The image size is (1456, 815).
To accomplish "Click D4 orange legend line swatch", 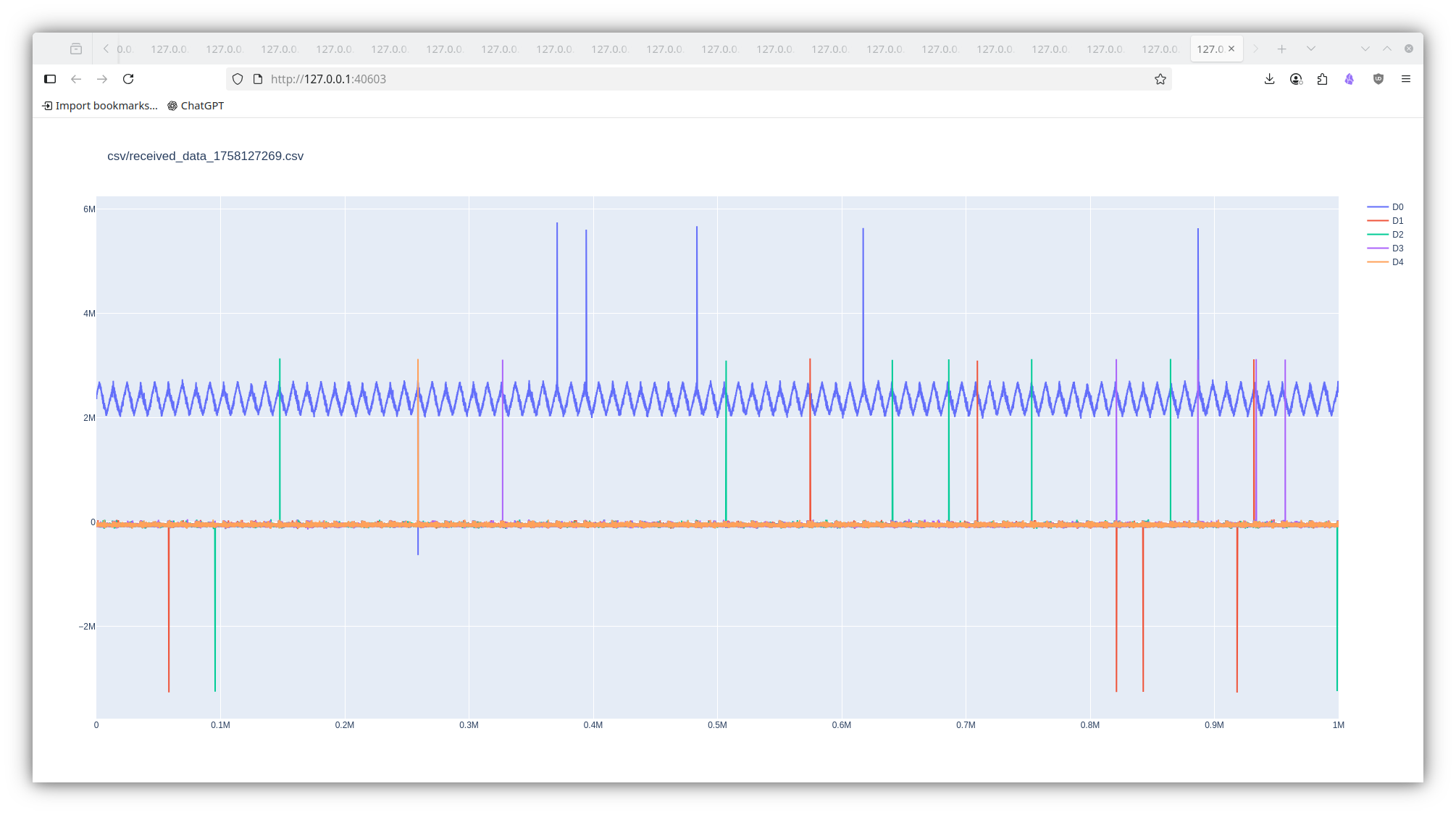I will pyautogui.click(x=1377, y=262).
